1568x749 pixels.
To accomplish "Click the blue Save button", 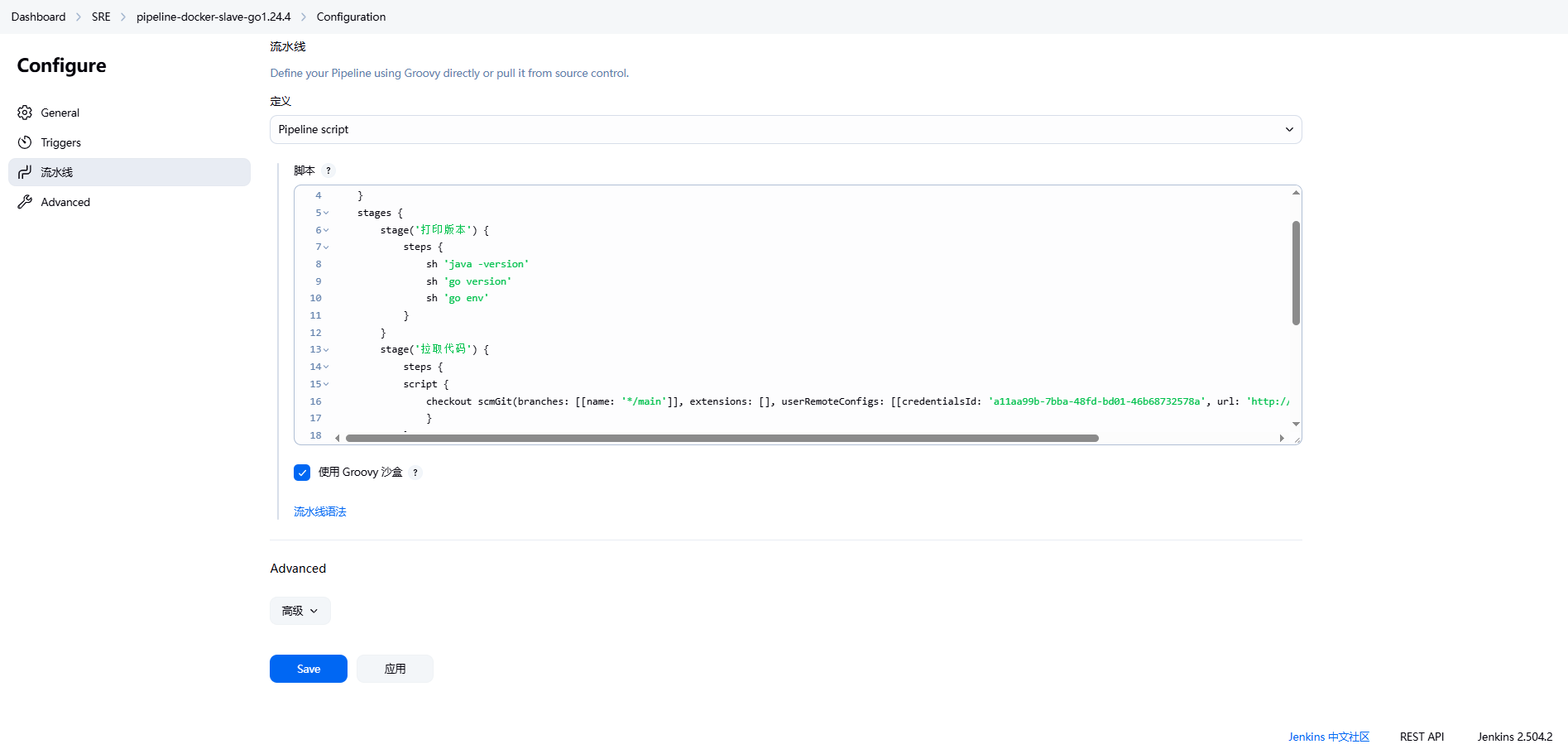I will point(308,669).
